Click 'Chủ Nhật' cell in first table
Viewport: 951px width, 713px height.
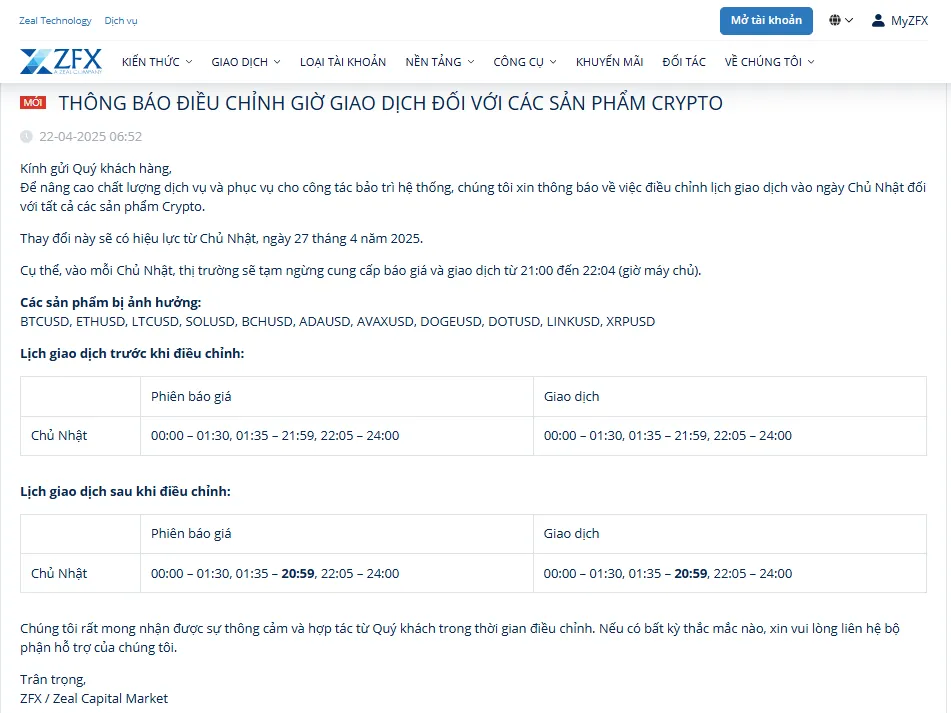tap(59, 435)
